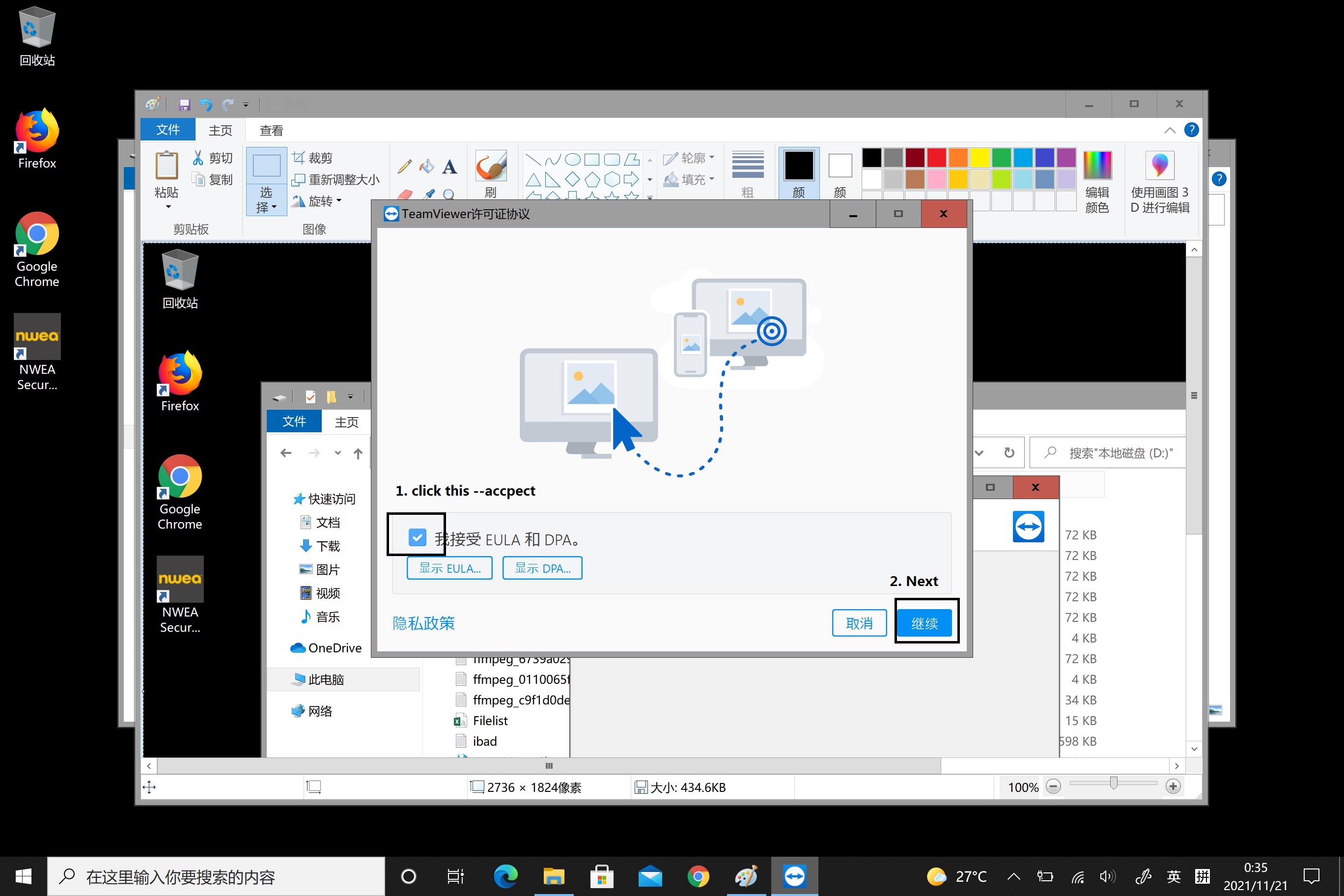Click the Paste clipboard icon
The image size is (1344, 896).
[167, 166]
